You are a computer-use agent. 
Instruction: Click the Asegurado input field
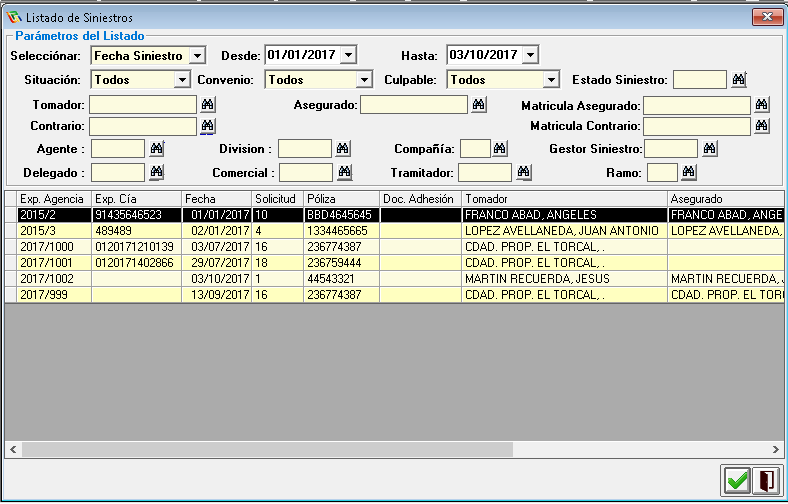tap(414, 105)
